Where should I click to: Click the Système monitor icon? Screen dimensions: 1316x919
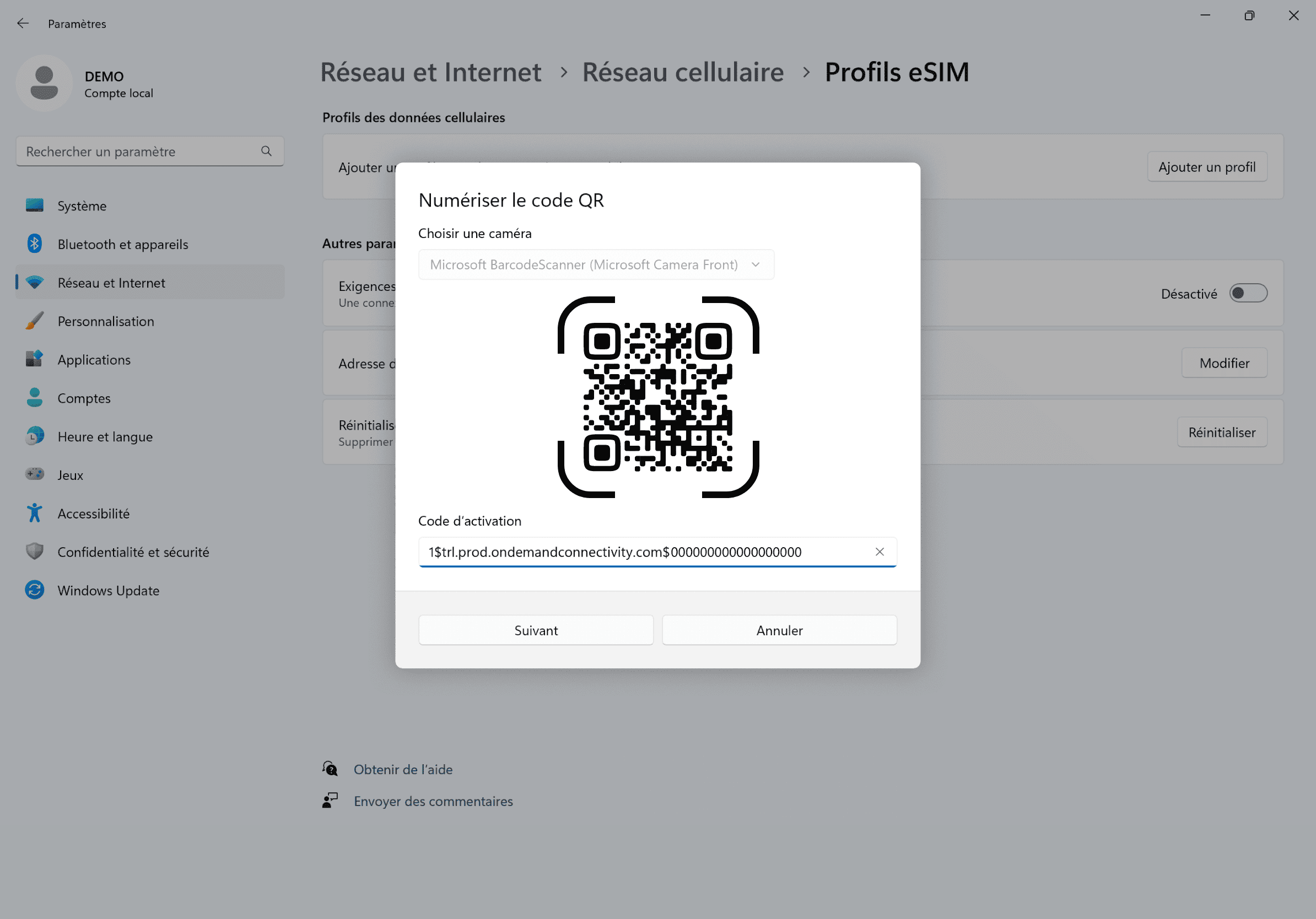[34, 205]
